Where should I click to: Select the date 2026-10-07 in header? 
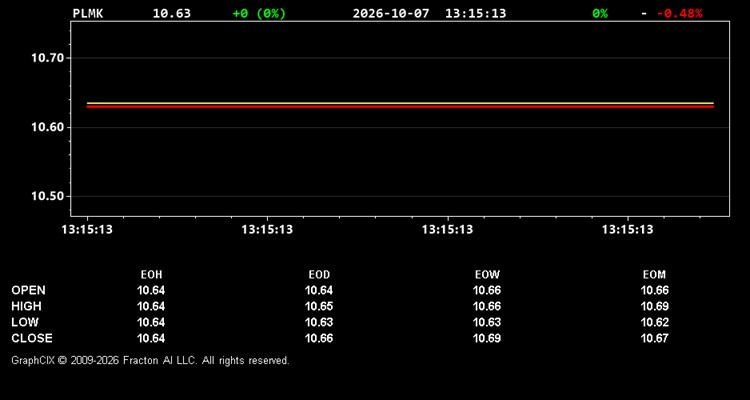tap(391, 13)
